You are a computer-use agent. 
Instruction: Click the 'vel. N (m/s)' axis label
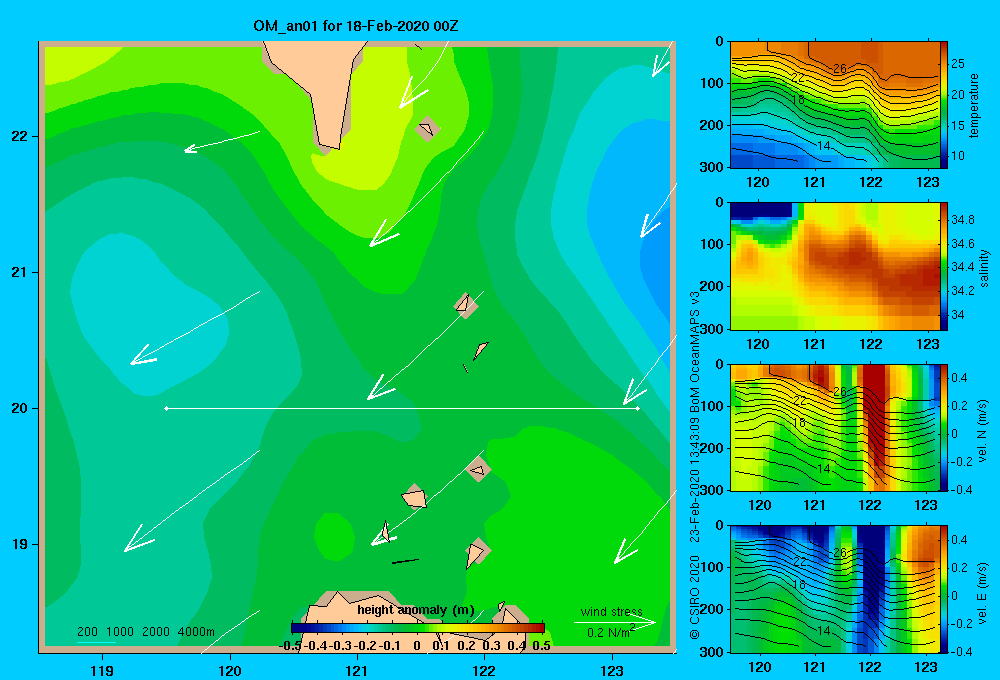[x=983, y=431]
